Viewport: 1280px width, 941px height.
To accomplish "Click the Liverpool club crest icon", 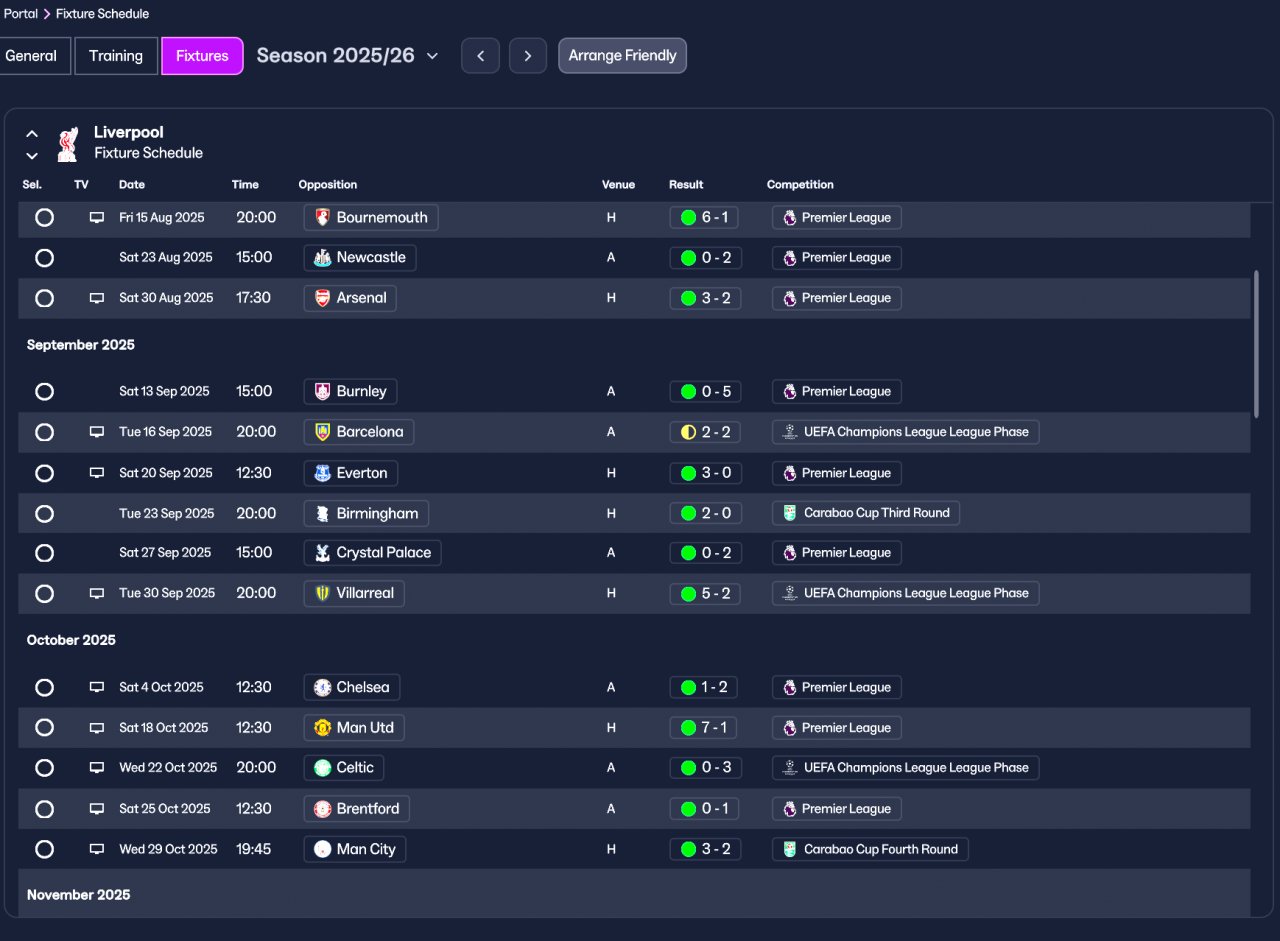I will [67, 143].
